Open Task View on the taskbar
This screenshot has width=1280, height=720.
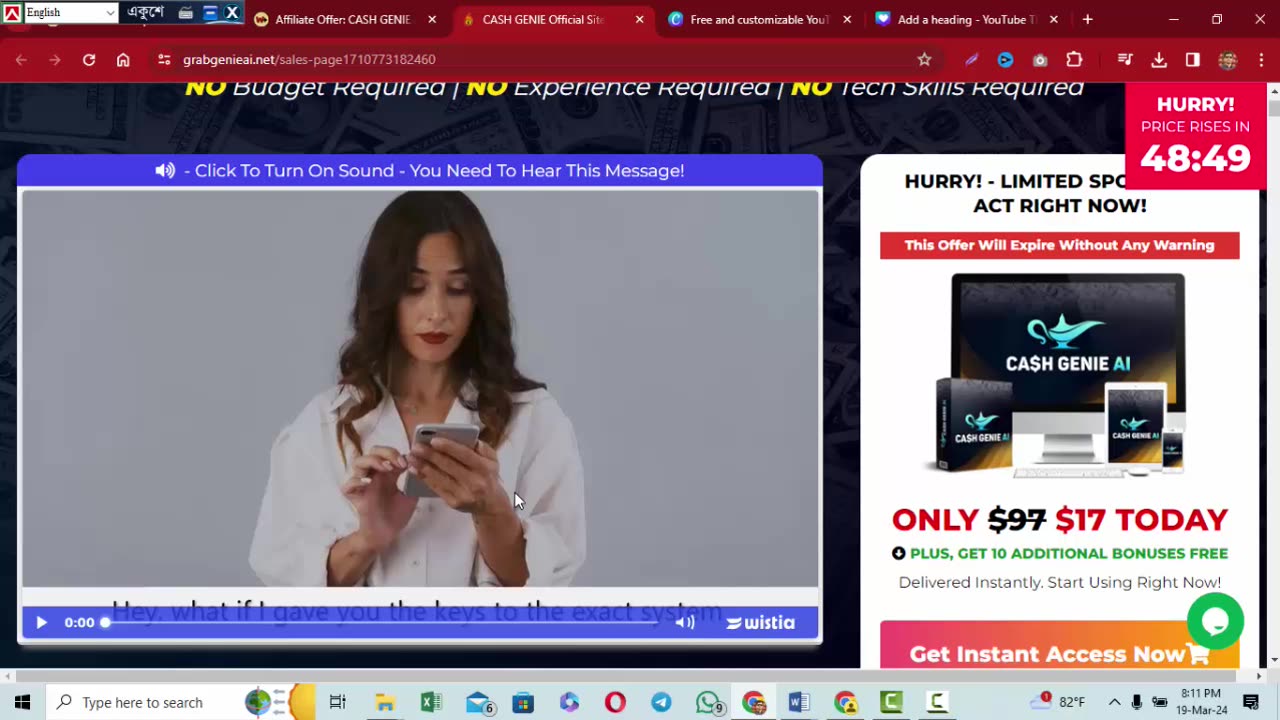pyautogui.click(x=337, y=702)
